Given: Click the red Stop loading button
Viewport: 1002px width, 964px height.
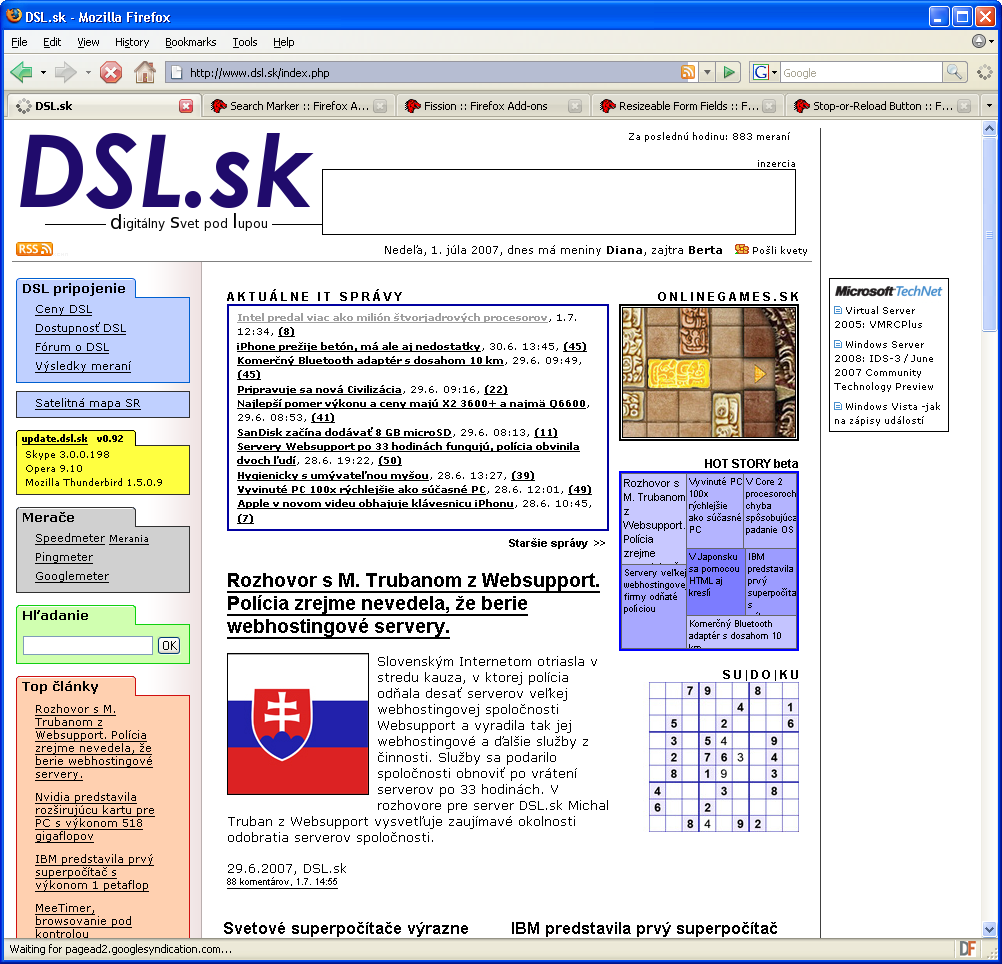Looking at the screenshot, I should pyautogui.click(x=111, y=72).
